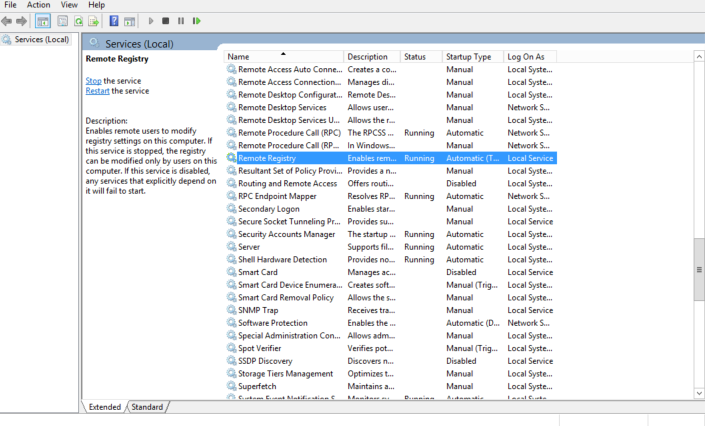
Task: Sort list by the Startup Type column header
Action: pyautogui.click(x=472, y=57)
